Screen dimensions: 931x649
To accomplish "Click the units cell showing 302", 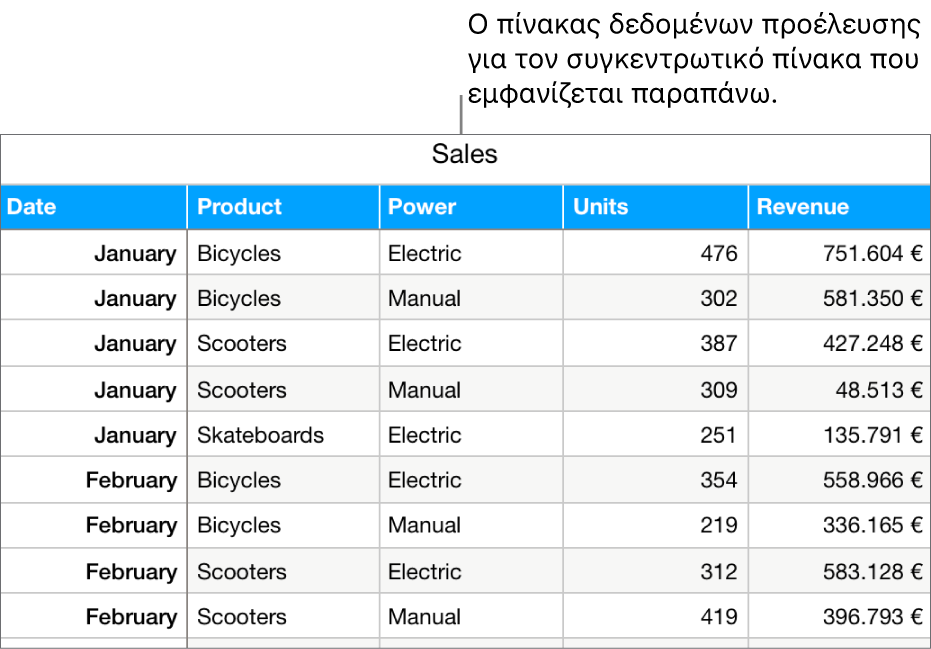I will click(x=718, y=299).
